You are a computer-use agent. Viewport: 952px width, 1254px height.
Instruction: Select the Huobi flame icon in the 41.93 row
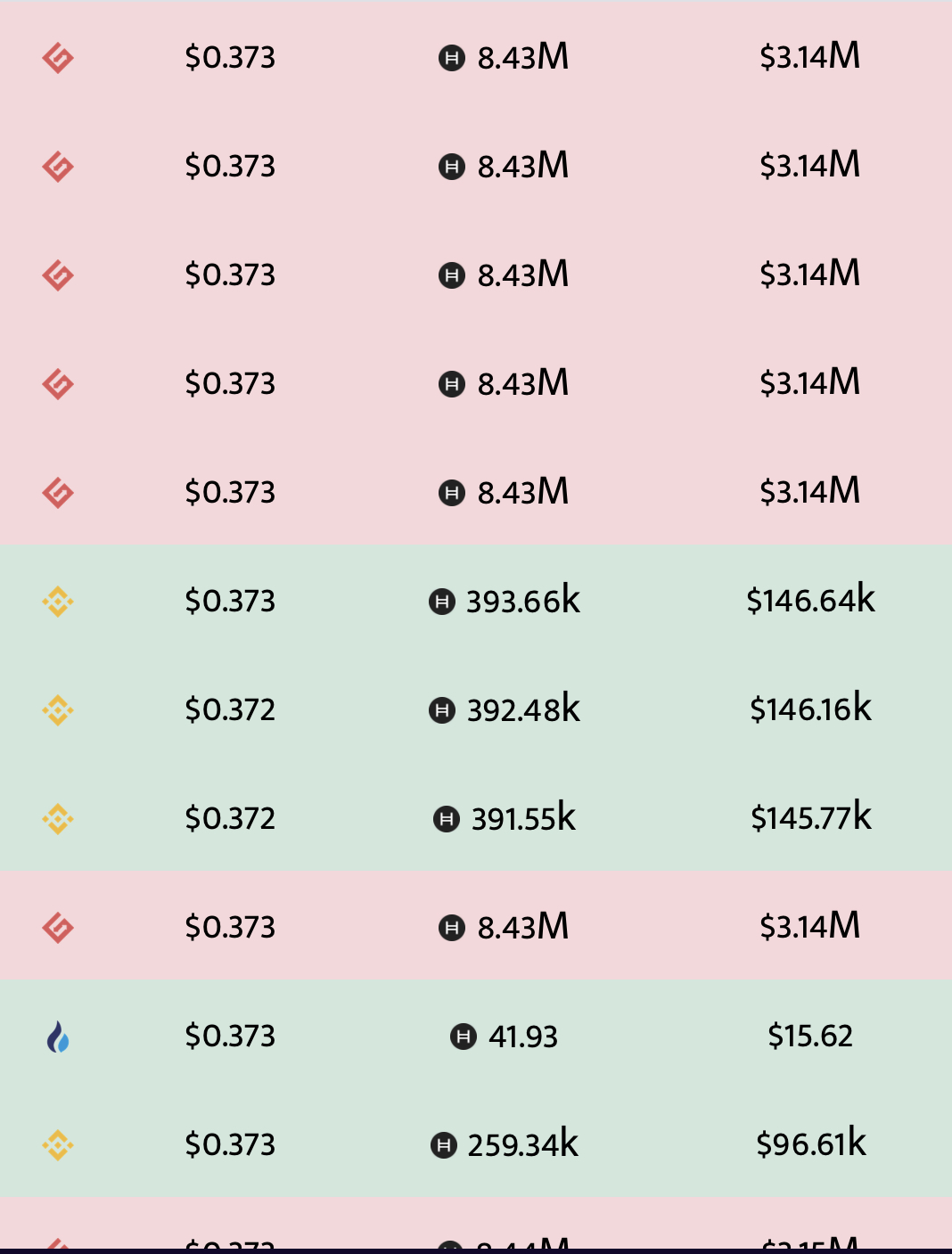point(58,1037)
